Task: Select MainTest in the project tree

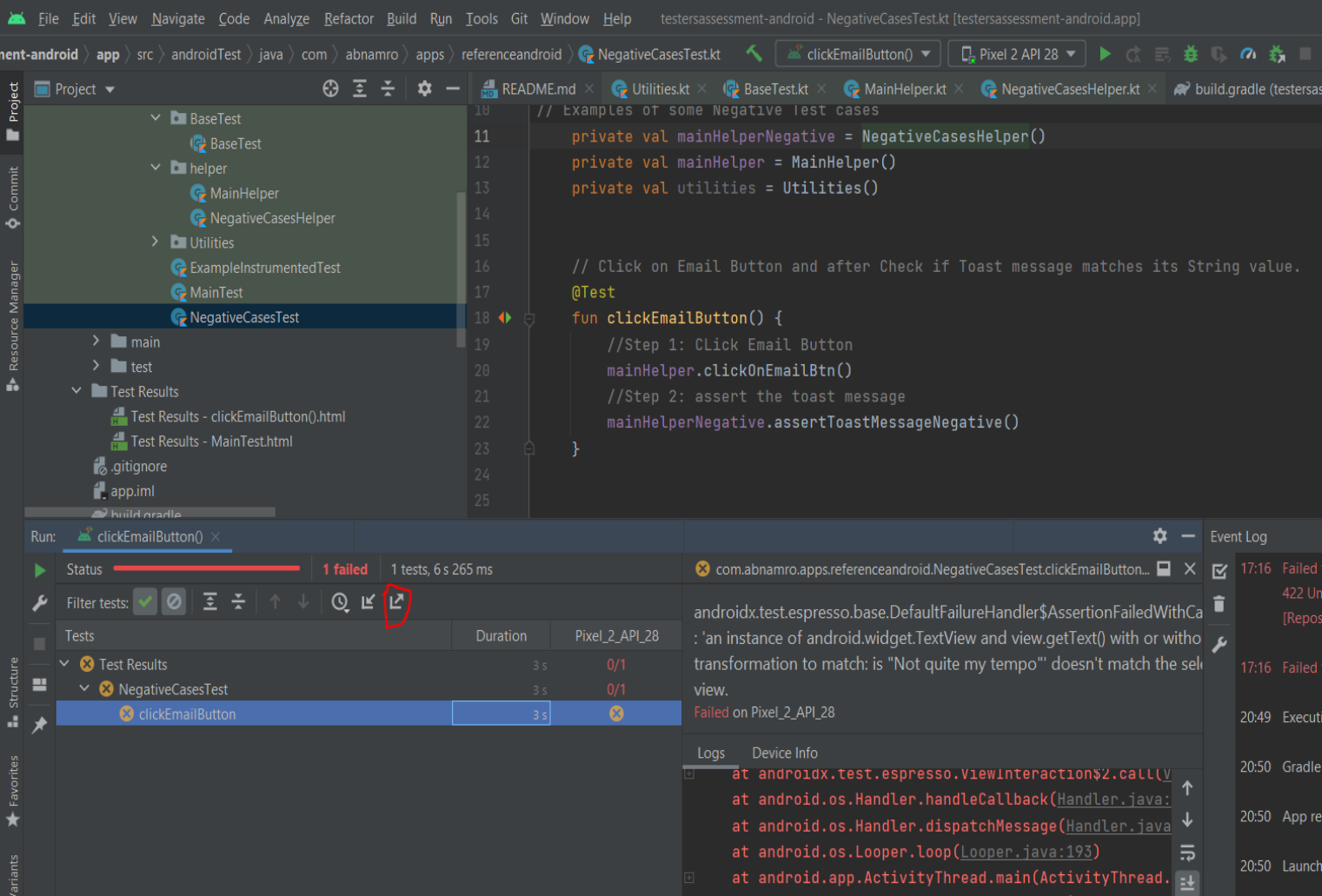Action: [x=216, y=292]
